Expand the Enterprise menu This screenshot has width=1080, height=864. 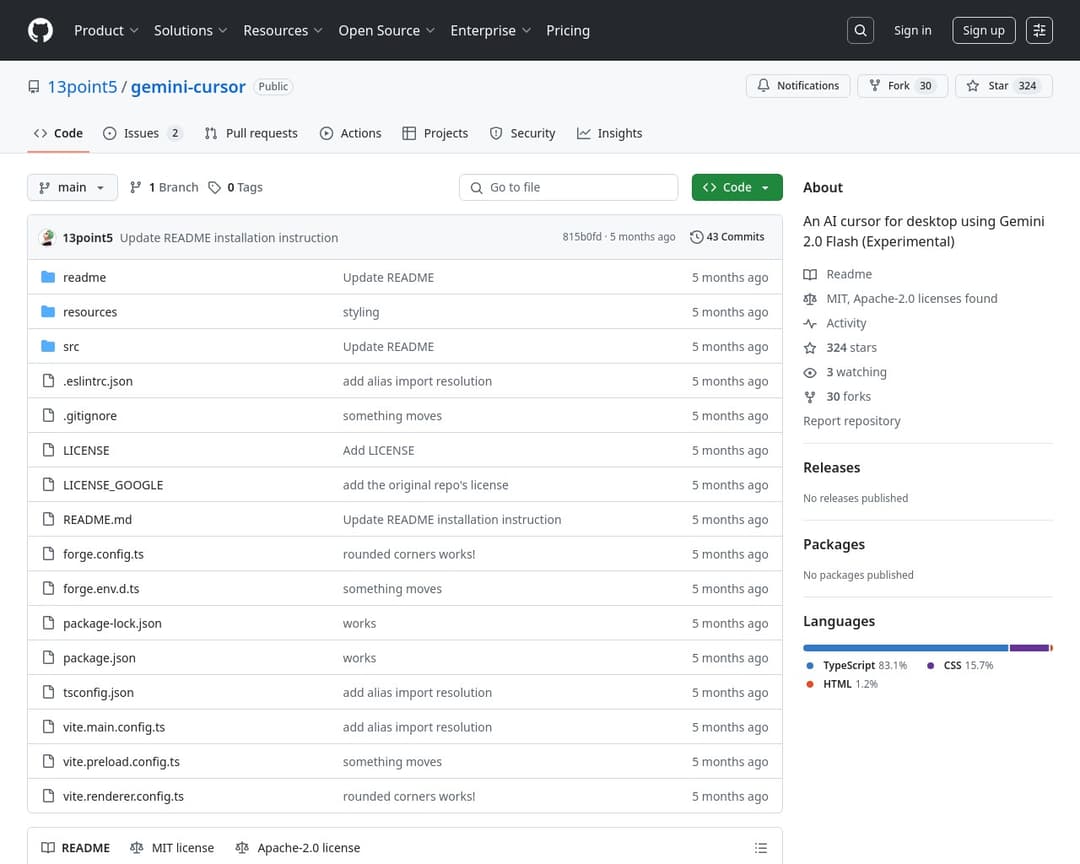point(490,30)
